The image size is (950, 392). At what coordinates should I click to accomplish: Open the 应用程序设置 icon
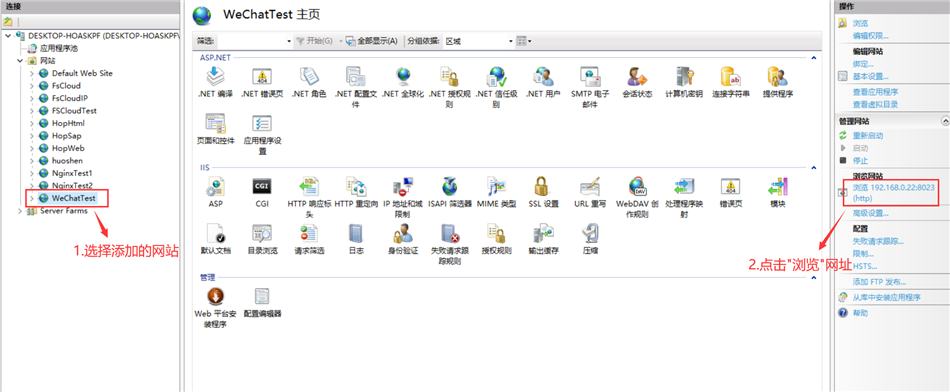(262, 123)
